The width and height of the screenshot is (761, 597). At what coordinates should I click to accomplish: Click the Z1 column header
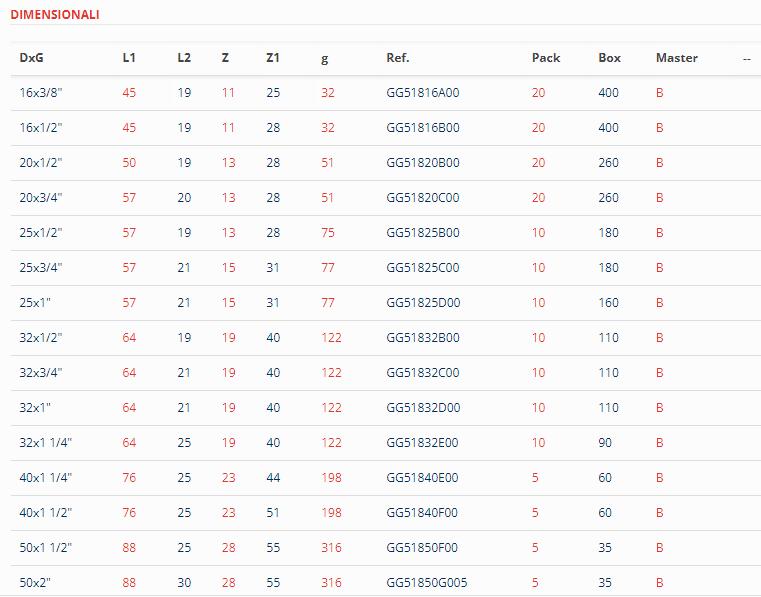coord(273,58)
